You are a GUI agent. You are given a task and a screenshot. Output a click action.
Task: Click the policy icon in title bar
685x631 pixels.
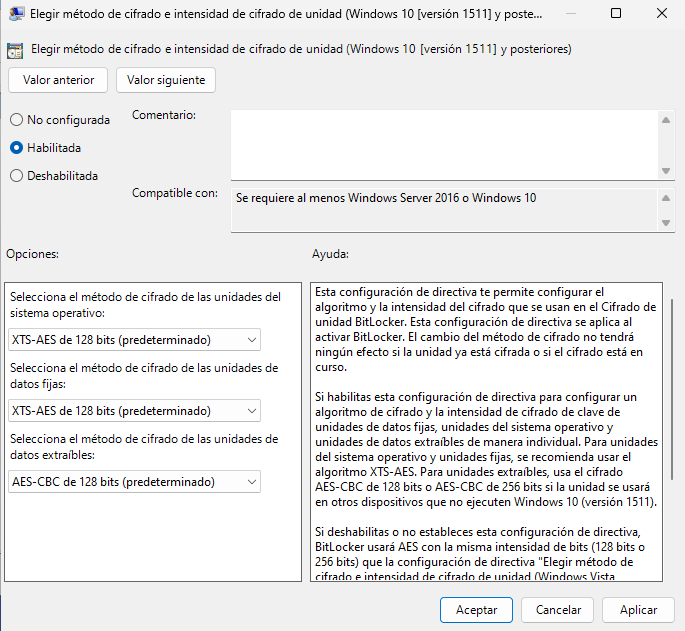tap(14, 15)
